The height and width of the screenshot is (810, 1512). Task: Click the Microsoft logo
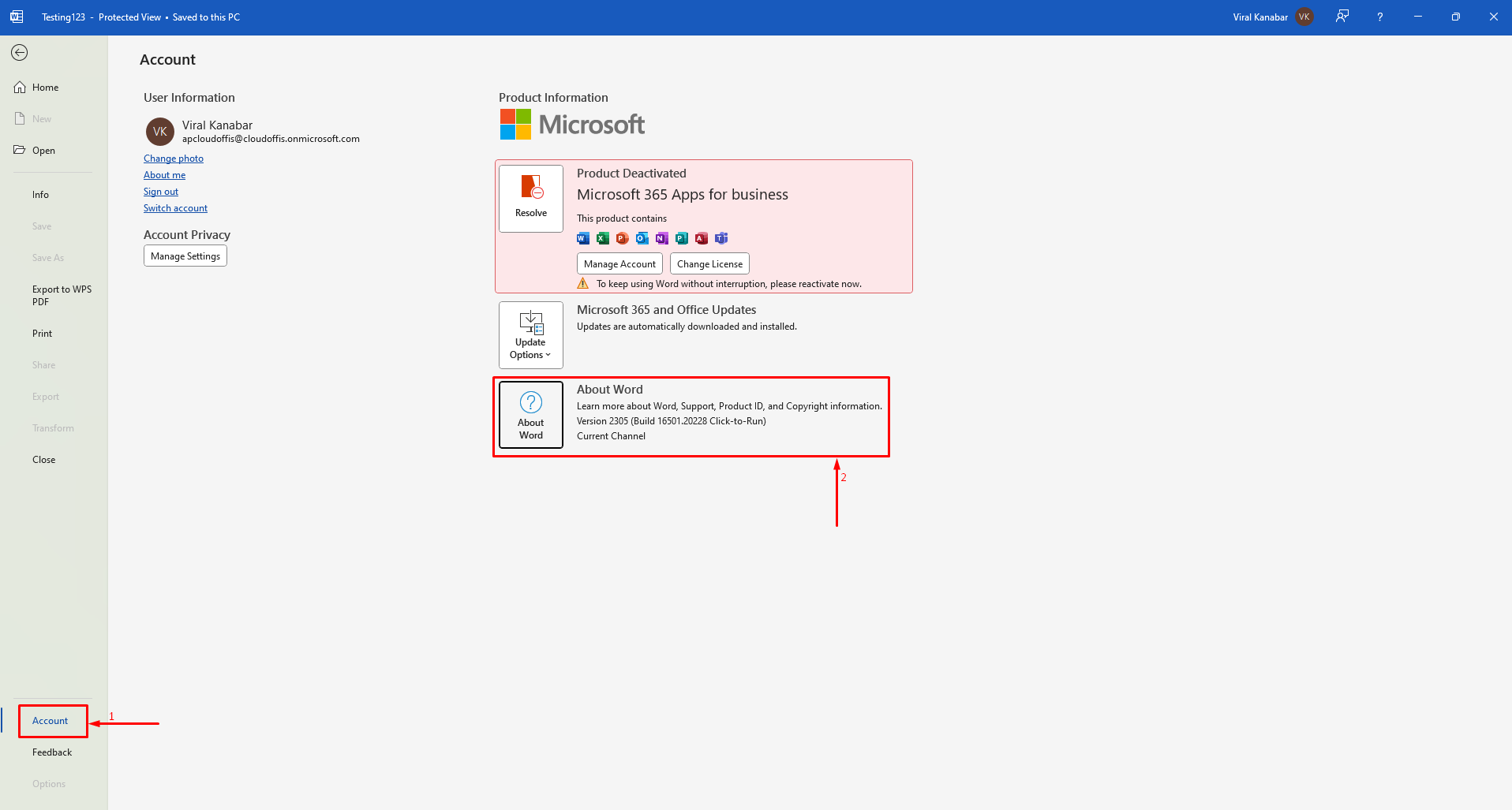pos(572,125)
